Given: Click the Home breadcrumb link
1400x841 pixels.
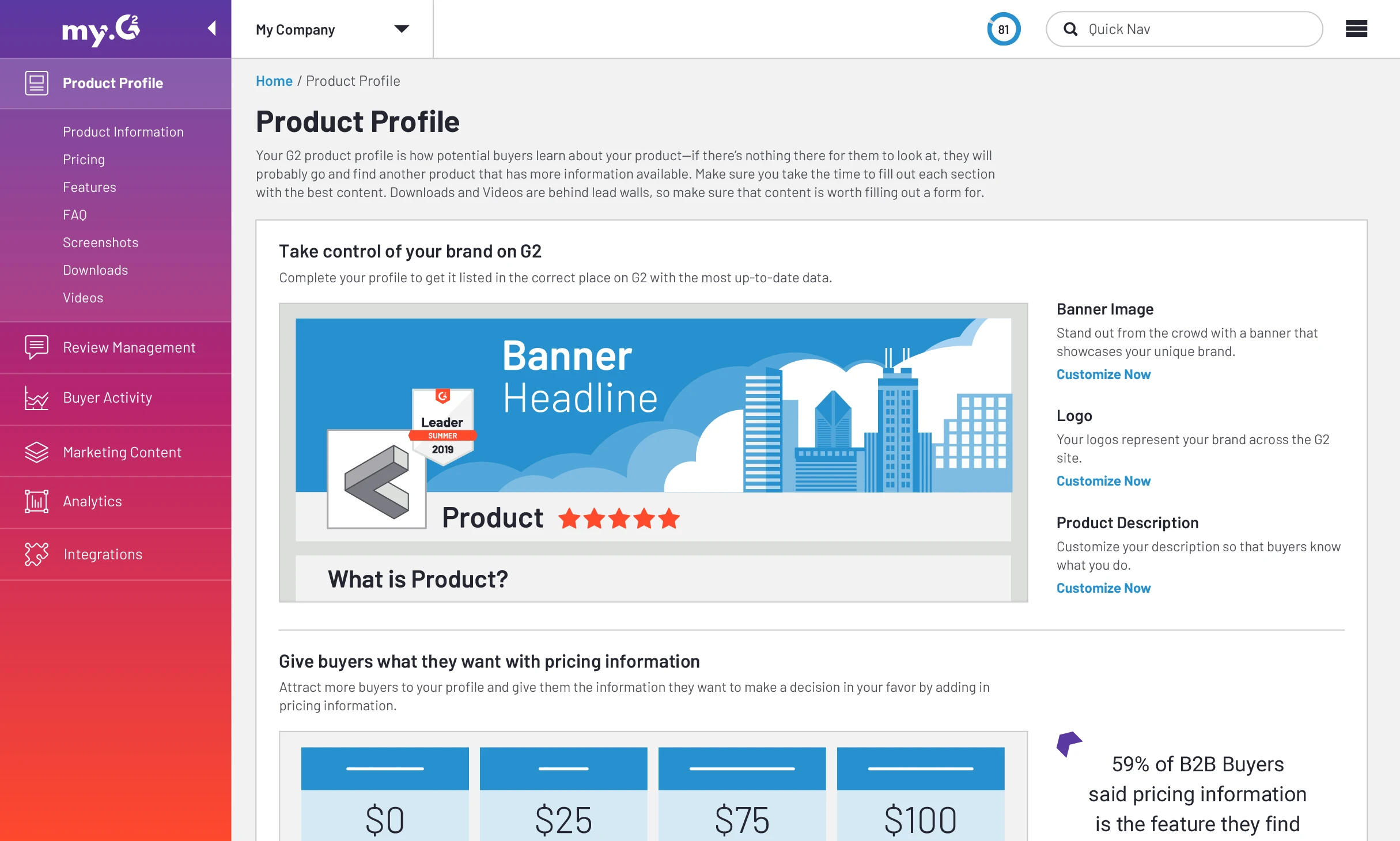Looking at the screenshot, I should pyautogui.click(x=274, y=81).
